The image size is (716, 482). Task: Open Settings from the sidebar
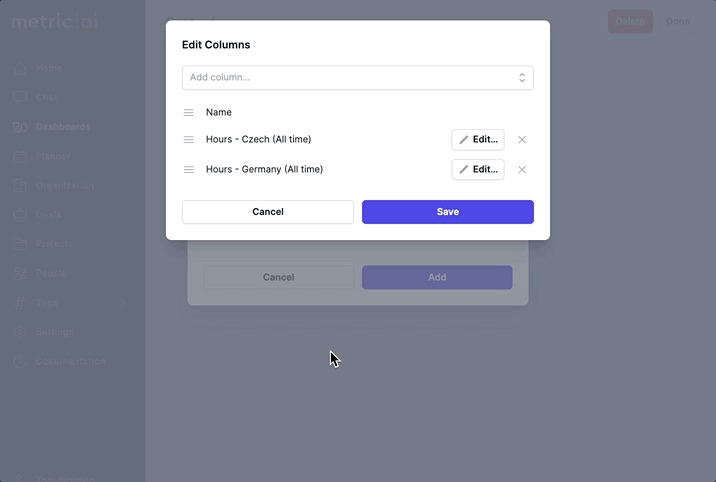(54, 331)
